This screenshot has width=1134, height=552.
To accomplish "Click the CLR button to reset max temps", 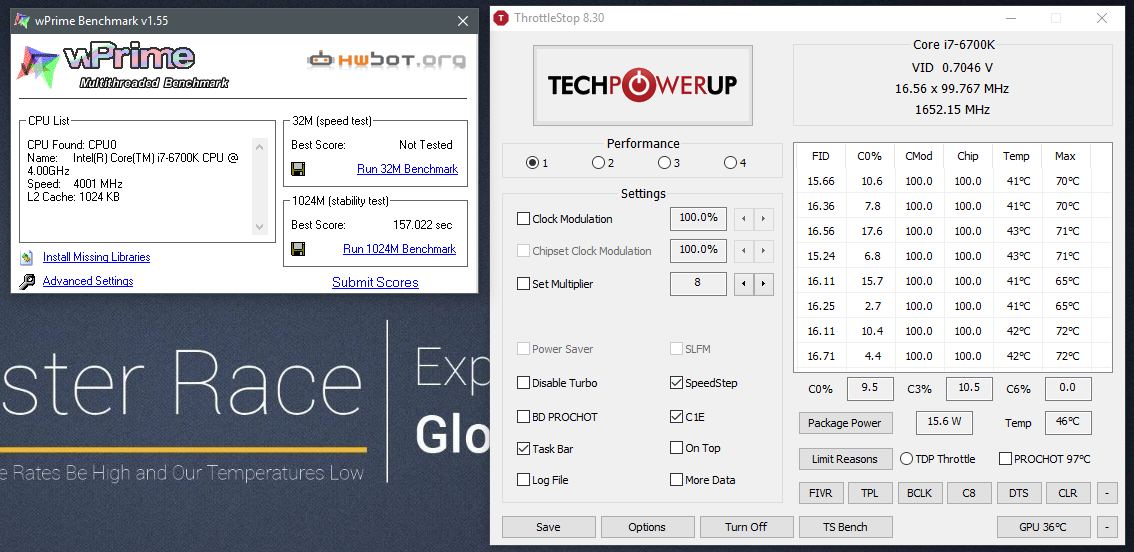I will click(1067, 493).
